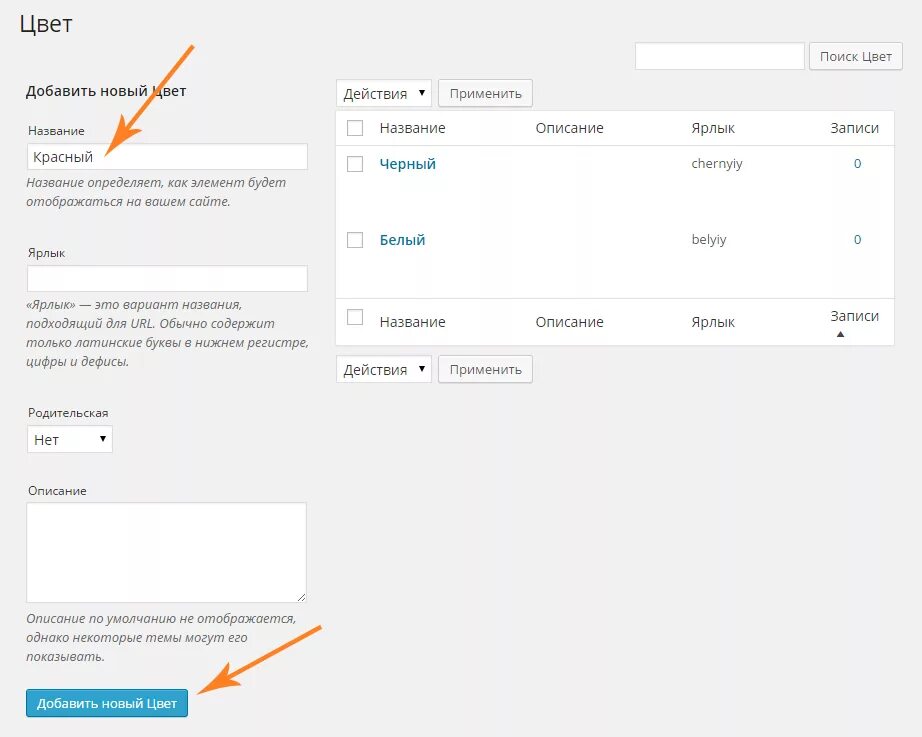Sort by the Ярлык column header
This screenshot has height=737, width=922.
coord(713,128)
